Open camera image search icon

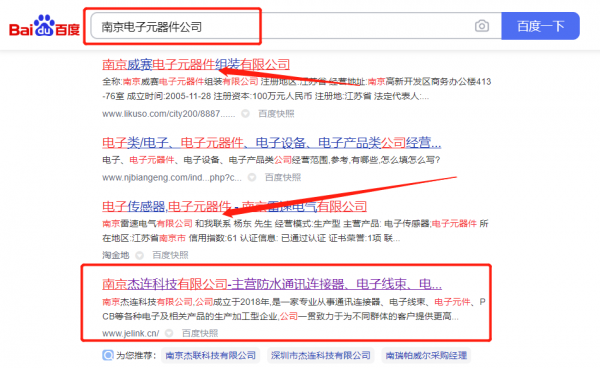pyautogui.click(x=482, y=26)
